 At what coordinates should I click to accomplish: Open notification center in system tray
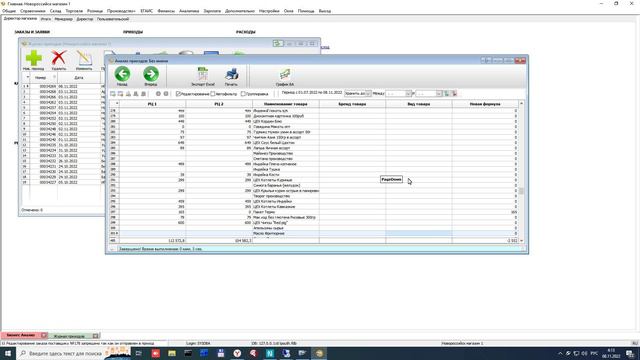click(x=630, y=353)
